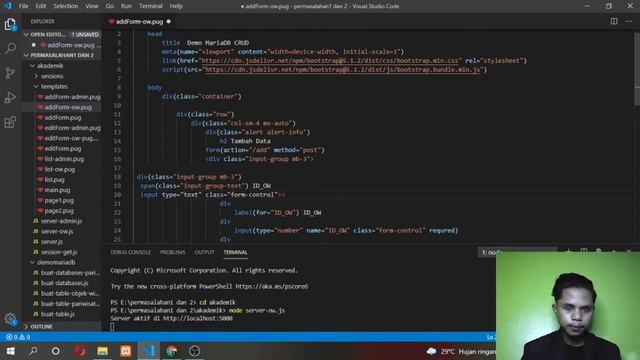This screenshot has height=360, width=640.
Task: Open addForm-admin.pug in explorer
Action: (72, 97)
